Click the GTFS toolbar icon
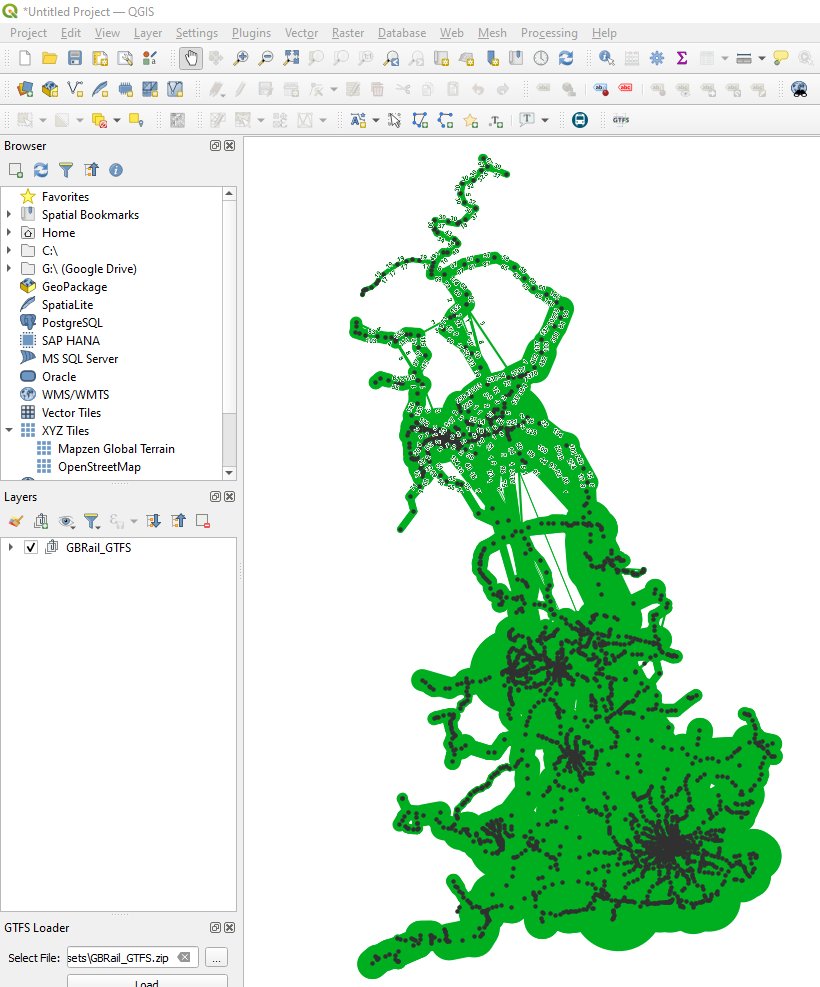The width and height of the screenshot is (820, 987). click(619, 119)
